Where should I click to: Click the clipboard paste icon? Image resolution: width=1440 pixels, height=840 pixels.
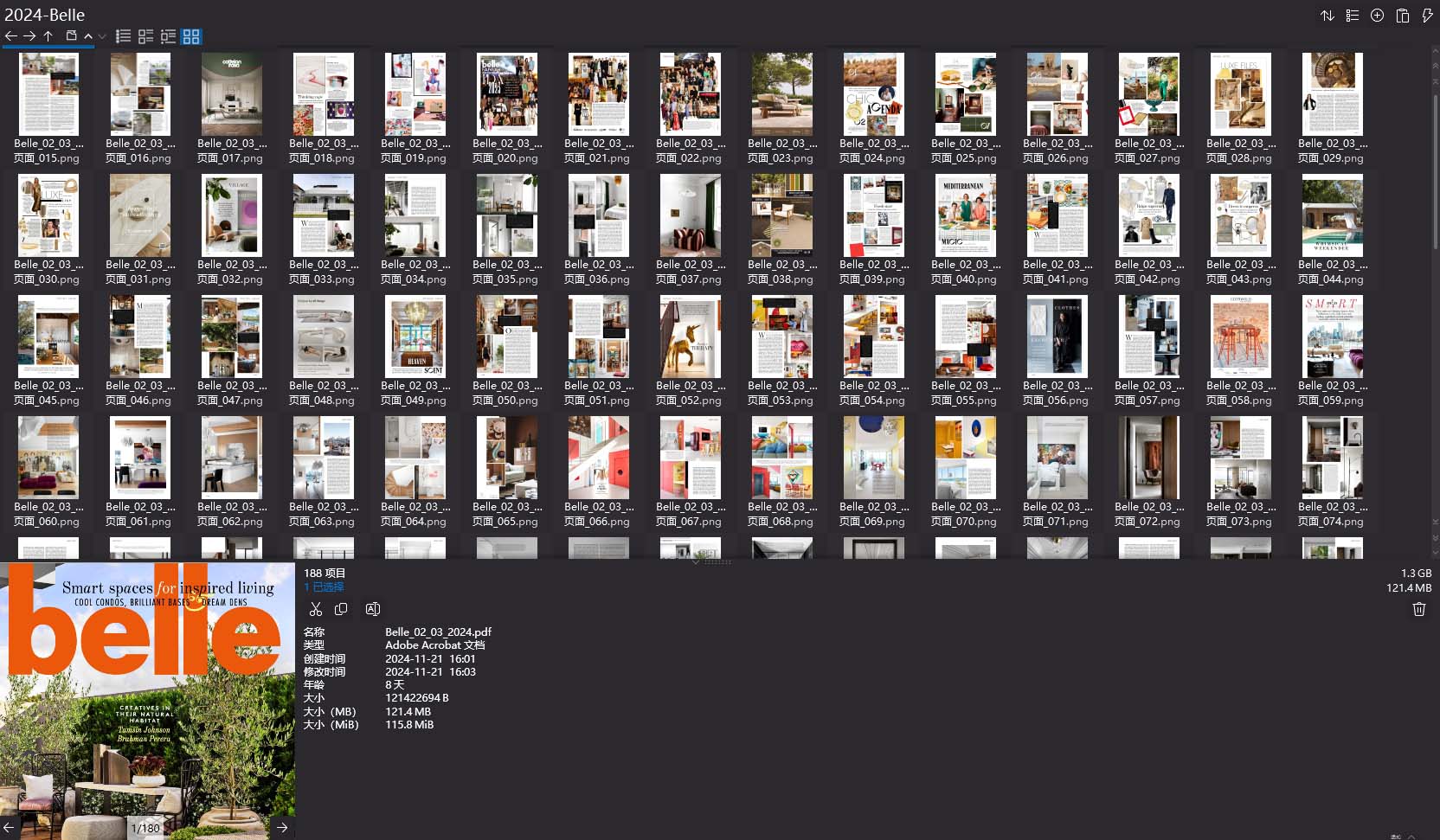[1403, 16]
